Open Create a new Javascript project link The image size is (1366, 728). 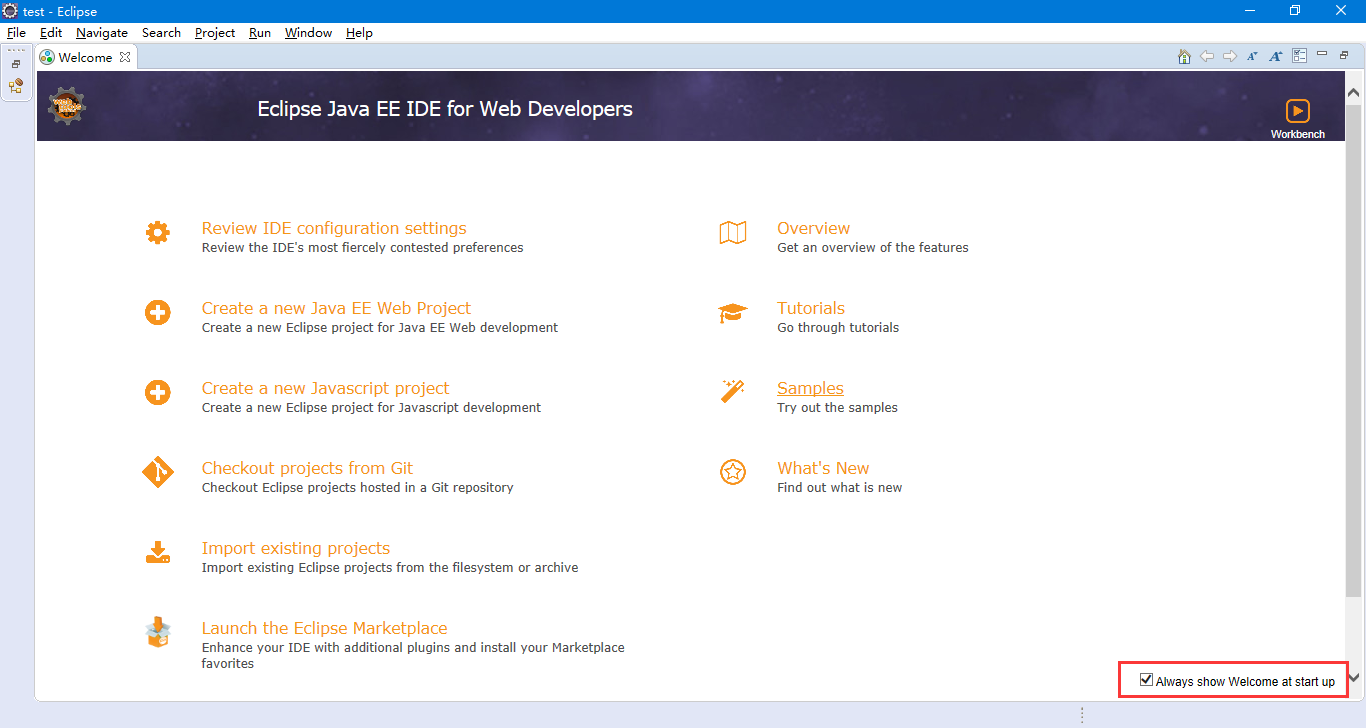325,388
